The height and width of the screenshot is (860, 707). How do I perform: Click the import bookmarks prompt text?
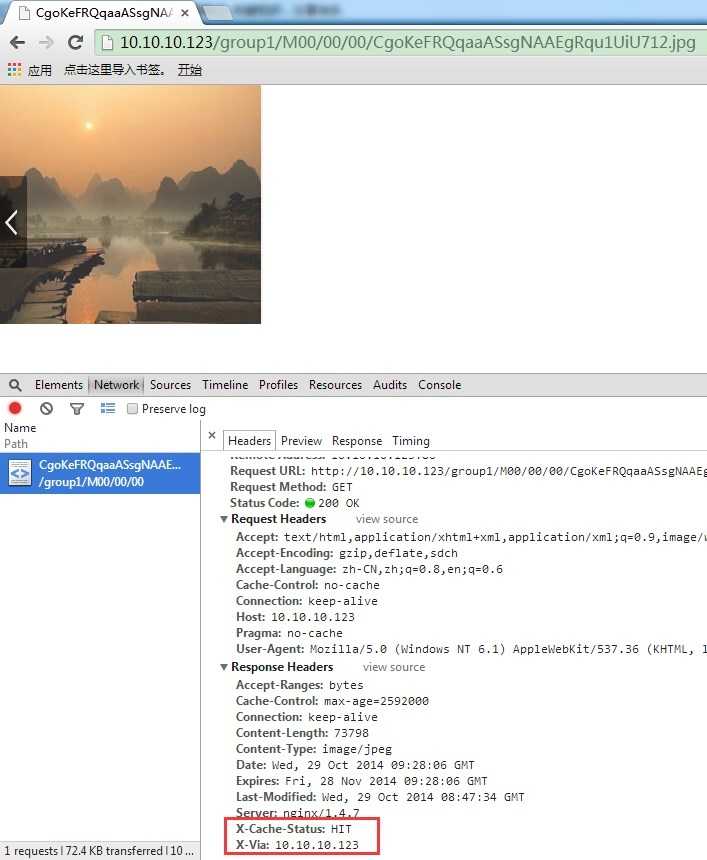pyautogui.click(x=114, y=70)
